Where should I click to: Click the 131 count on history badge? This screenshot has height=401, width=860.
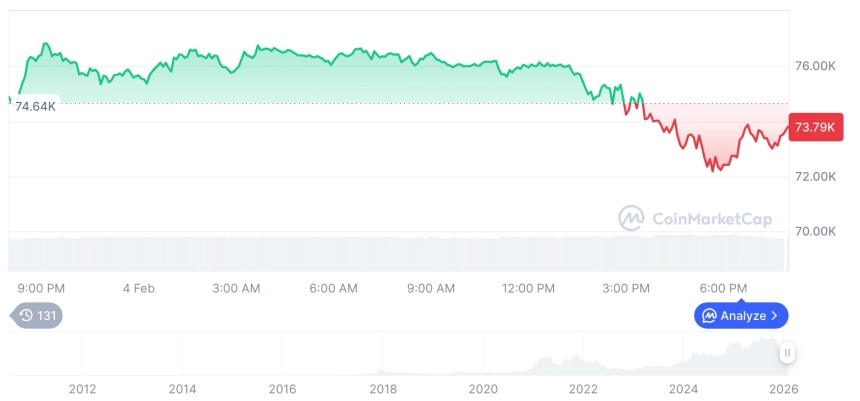[x=47, y=316]
